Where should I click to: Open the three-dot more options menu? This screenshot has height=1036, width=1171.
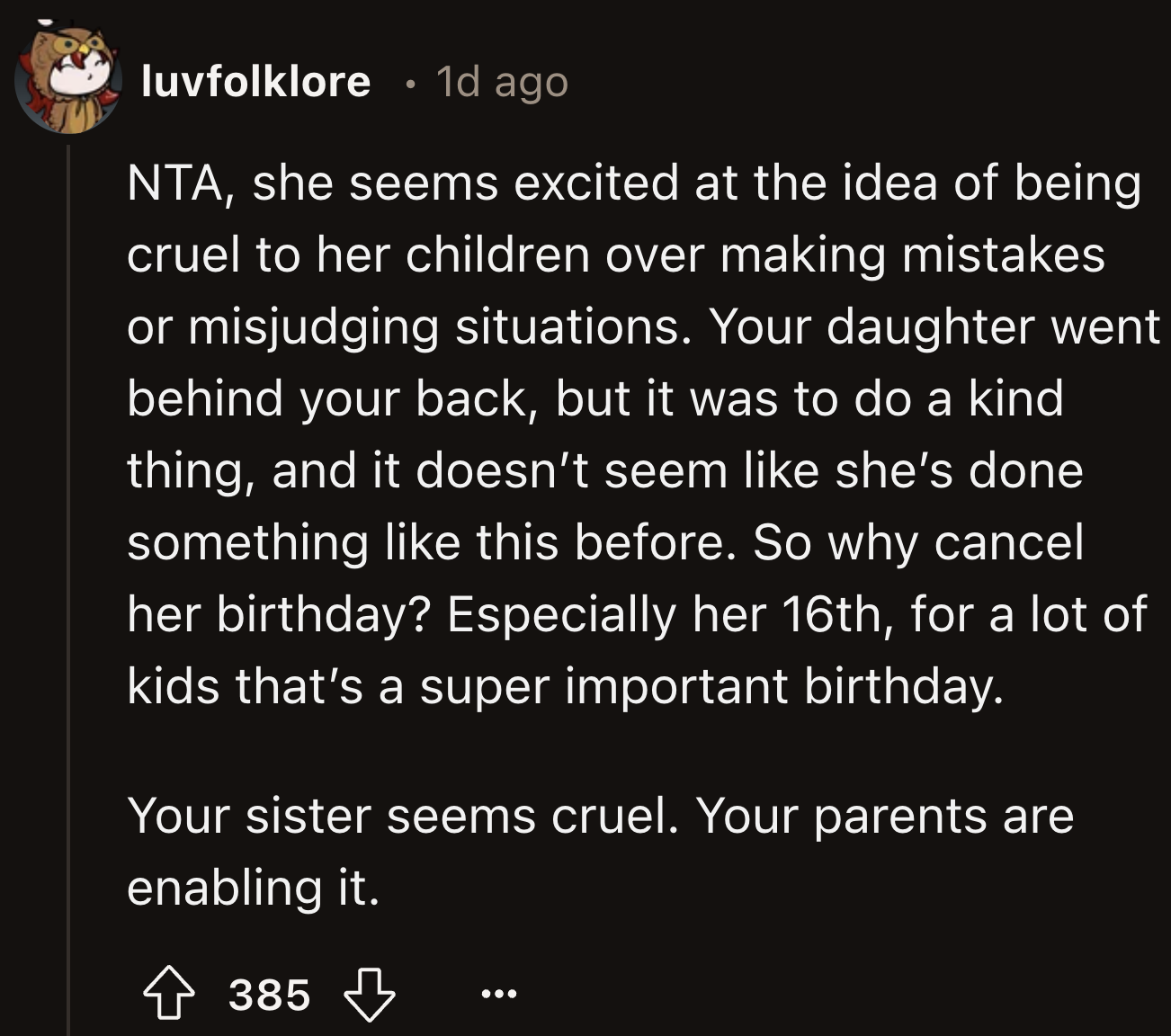[x=499, y=995]
